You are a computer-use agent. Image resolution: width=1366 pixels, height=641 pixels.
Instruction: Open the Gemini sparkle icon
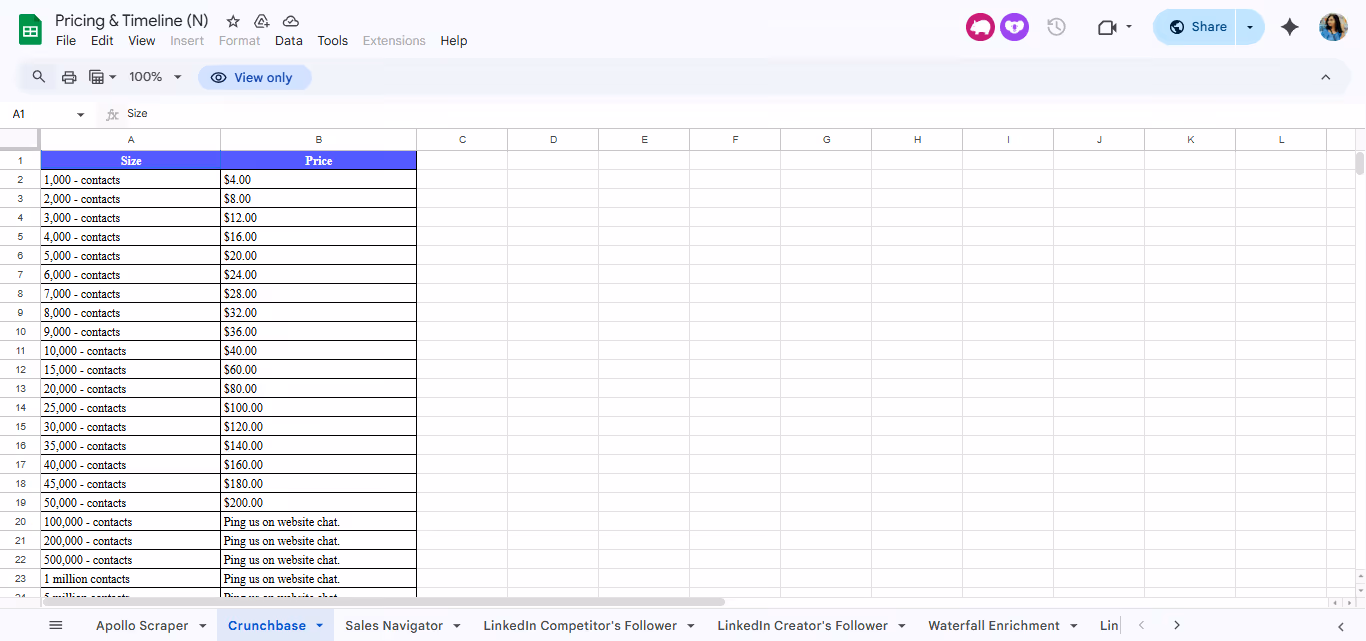1290,27
